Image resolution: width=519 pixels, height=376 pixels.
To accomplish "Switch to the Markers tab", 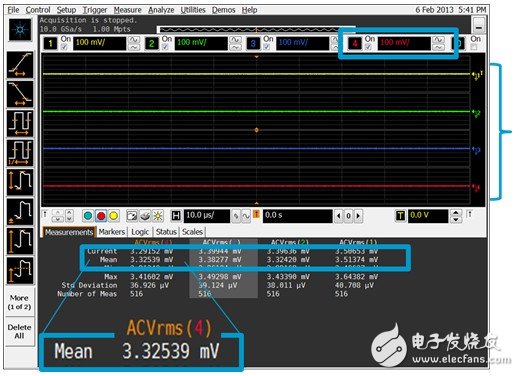I will (x=112, y=232).
